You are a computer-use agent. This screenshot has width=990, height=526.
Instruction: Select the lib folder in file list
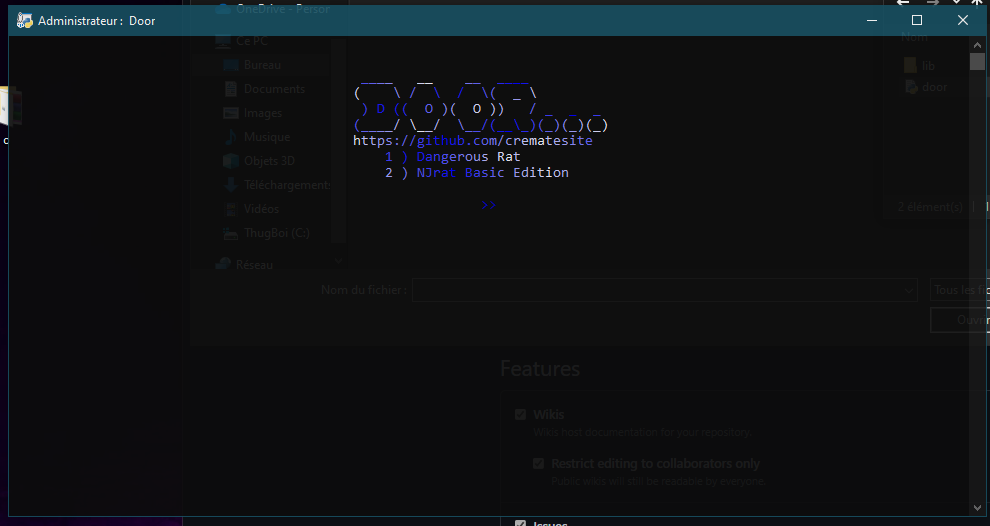[x=919, y=66]
